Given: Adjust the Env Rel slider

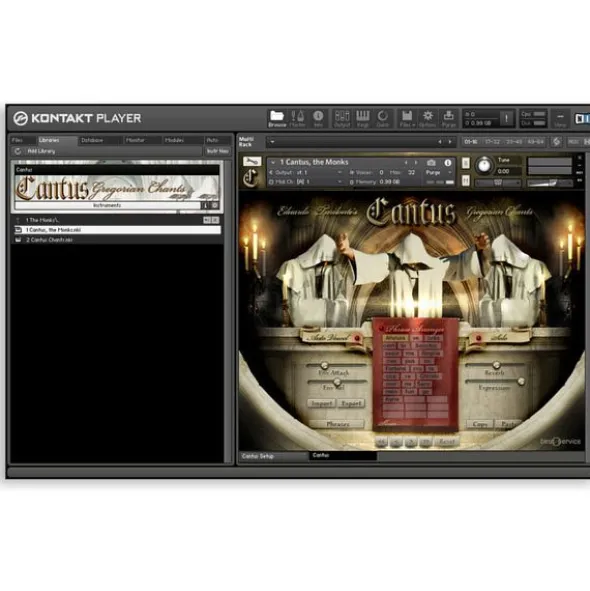Looking at the screenshot, I should click(x=337, y=382).
